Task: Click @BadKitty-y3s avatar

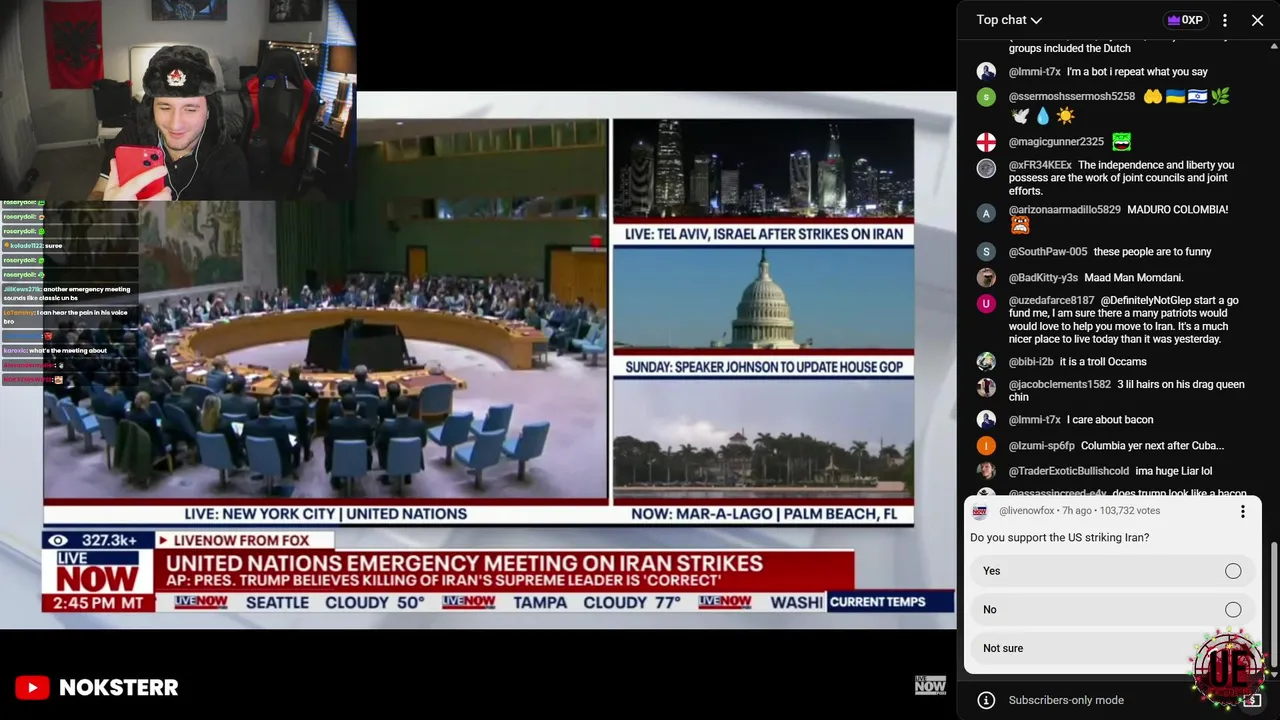Action: 986,278
